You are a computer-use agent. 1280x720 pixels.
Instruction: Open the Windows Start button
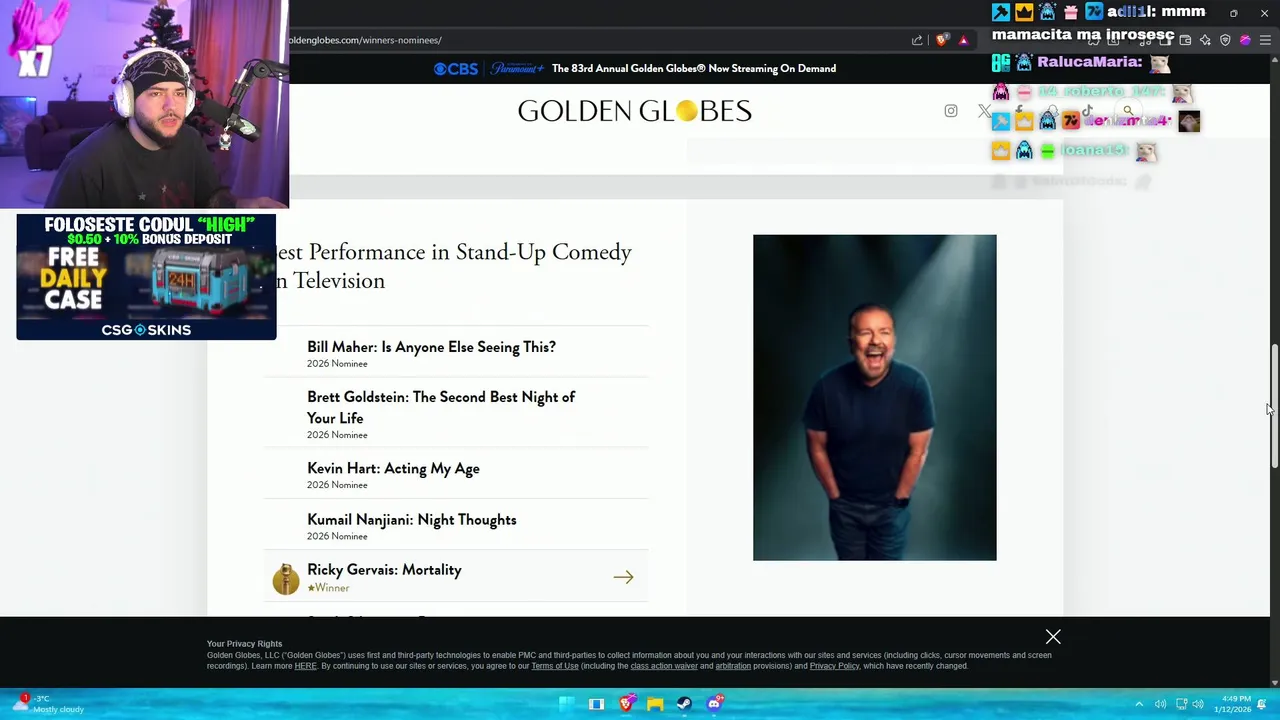tap(567, 704)
